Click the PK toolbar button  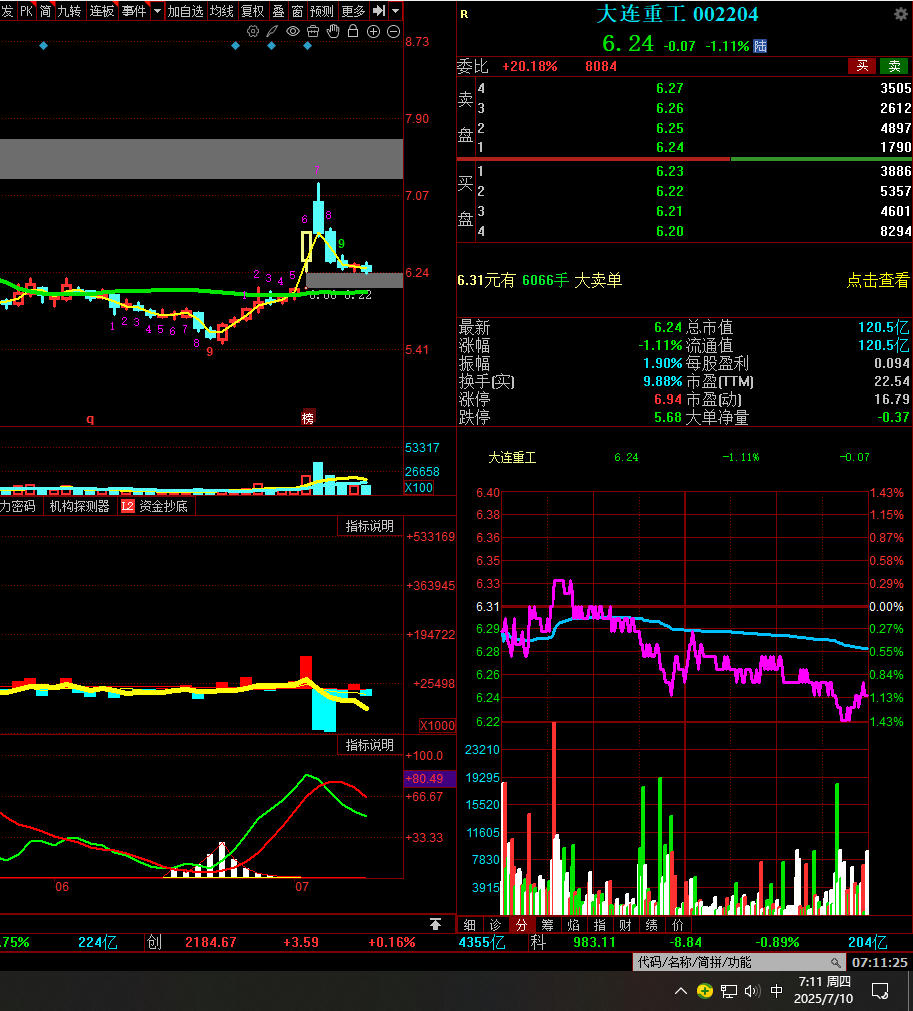tap(26, 11)
